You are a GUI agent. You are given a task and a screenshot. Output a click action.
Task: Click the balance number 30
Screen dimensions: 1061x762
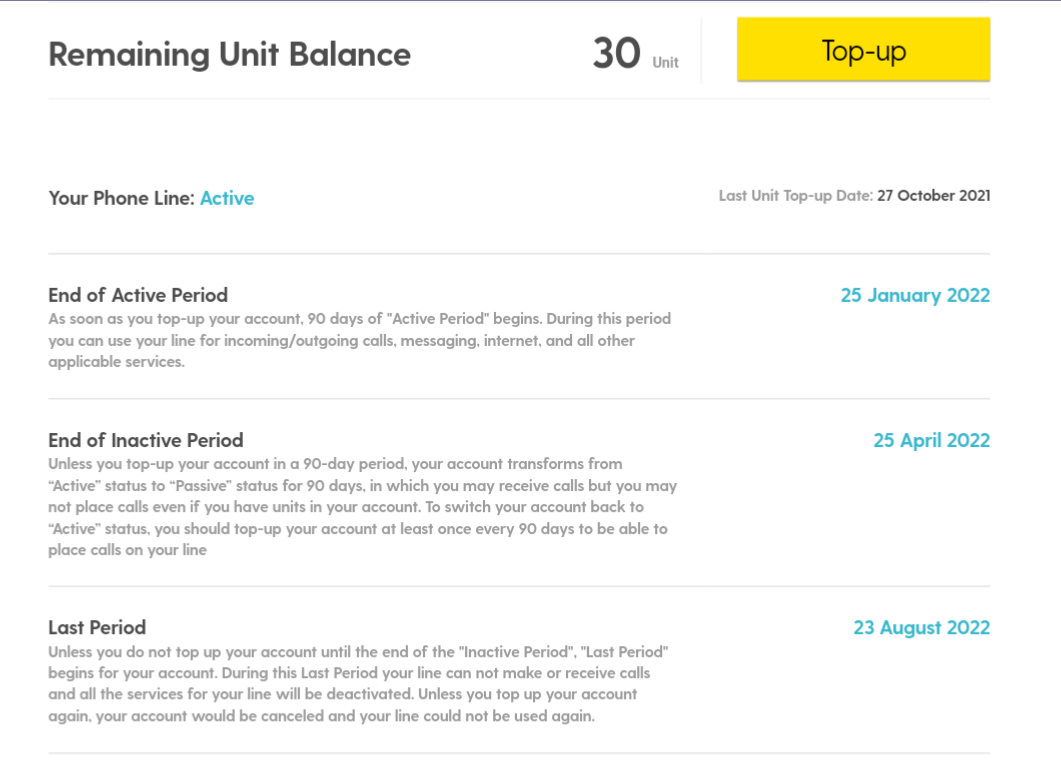[x=616, y=53]
